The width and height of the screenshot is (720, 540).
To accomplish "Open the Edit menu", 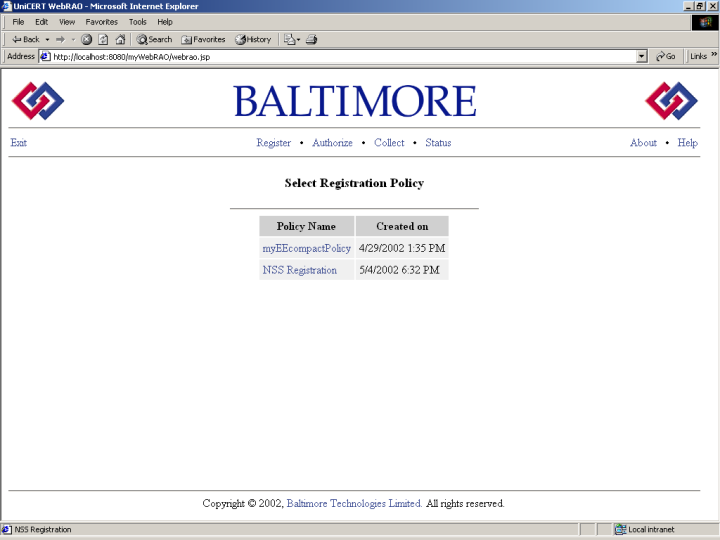I will pyautogui.click(x=42, y=22).
